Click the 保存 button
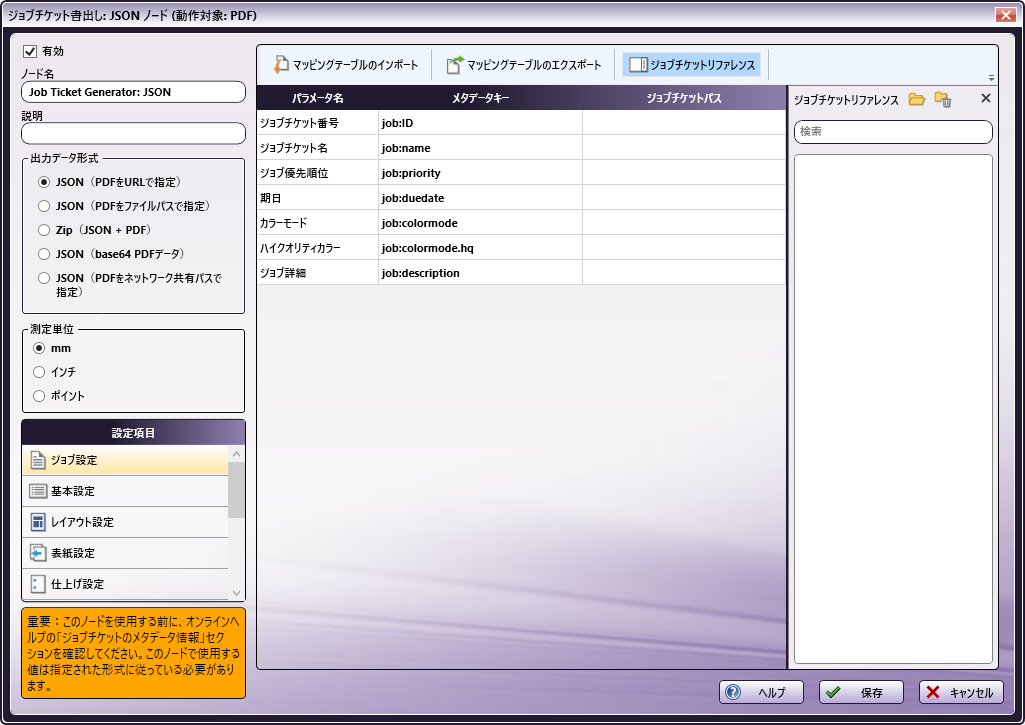 (x=861, y=692)
